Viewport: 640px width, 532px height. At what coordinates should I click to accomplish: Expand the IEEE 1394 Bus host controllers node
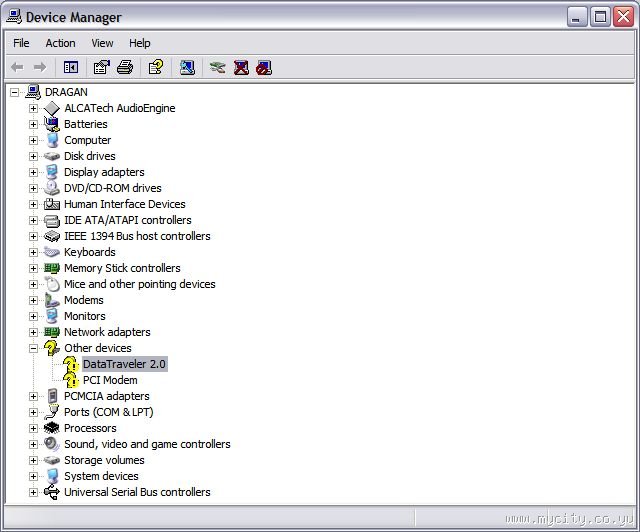[33, 236]
